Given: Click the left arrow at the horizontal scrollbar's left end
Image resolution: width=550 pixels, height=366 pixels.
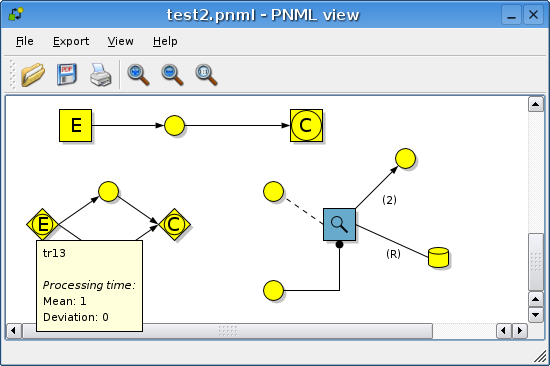Looking at the screenshot, I should pos(14,331).
